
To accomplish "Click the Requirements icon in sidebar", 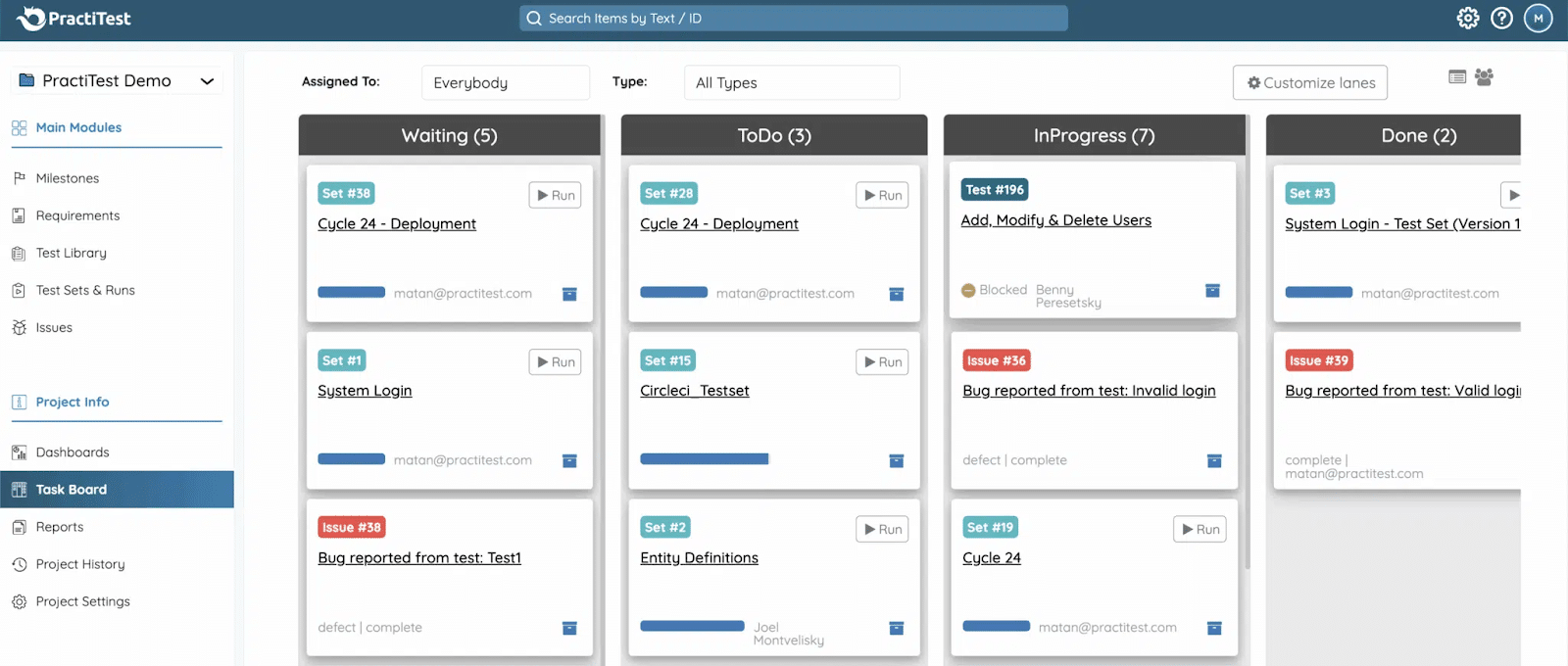I will [x=19, y=215].
